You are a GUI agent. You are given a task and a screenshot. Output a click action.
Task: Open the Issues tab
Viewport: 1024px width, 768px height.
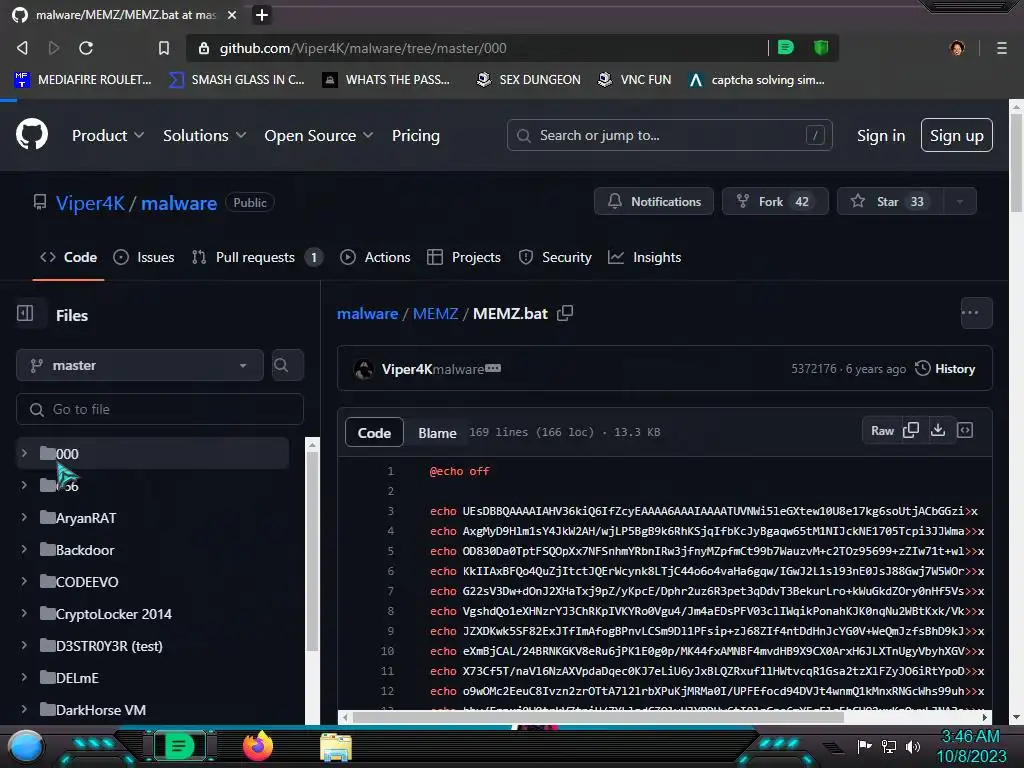[x=144, y=257]
